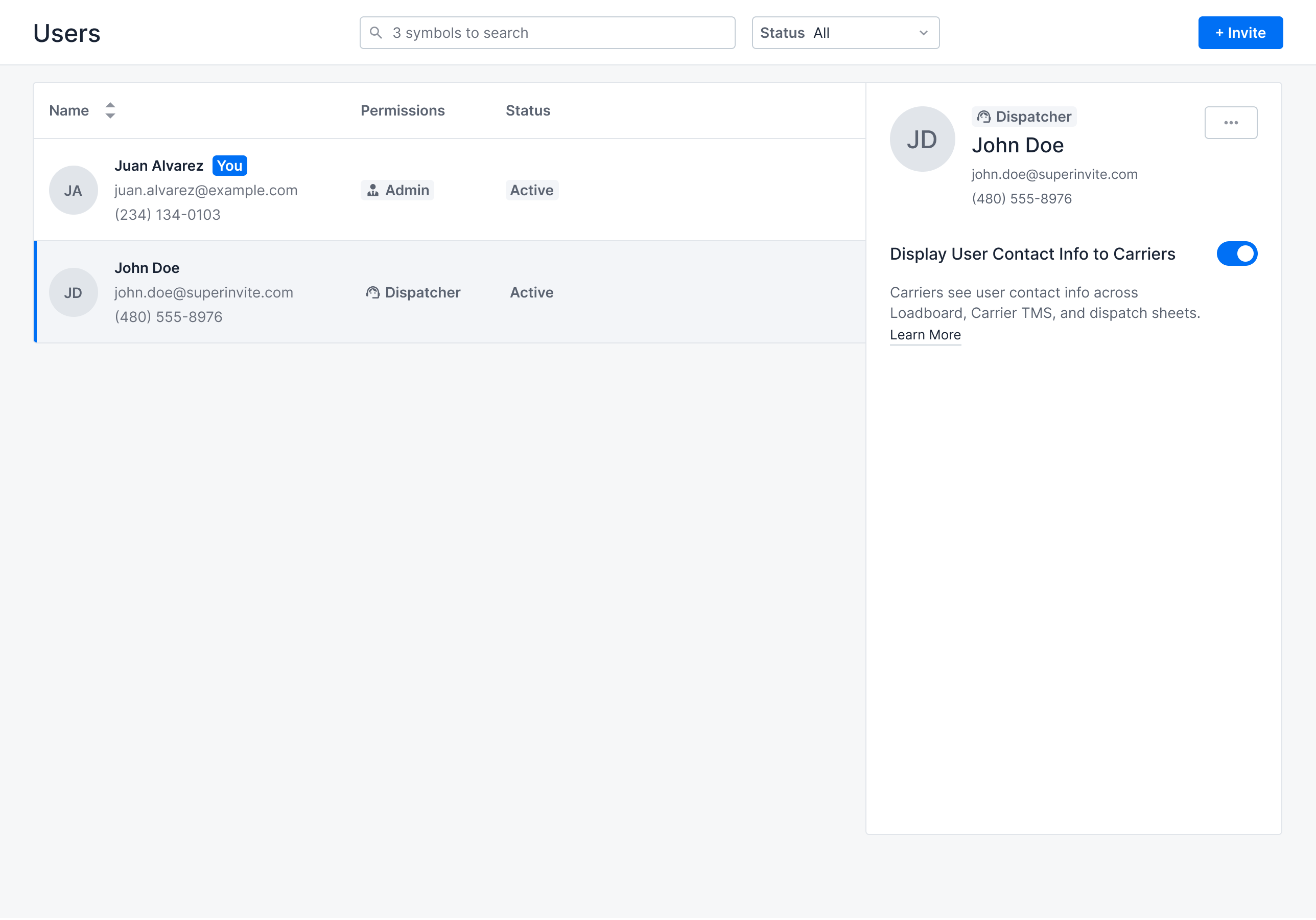Click the Status dropdown chevron arrow

coord(923,33)
